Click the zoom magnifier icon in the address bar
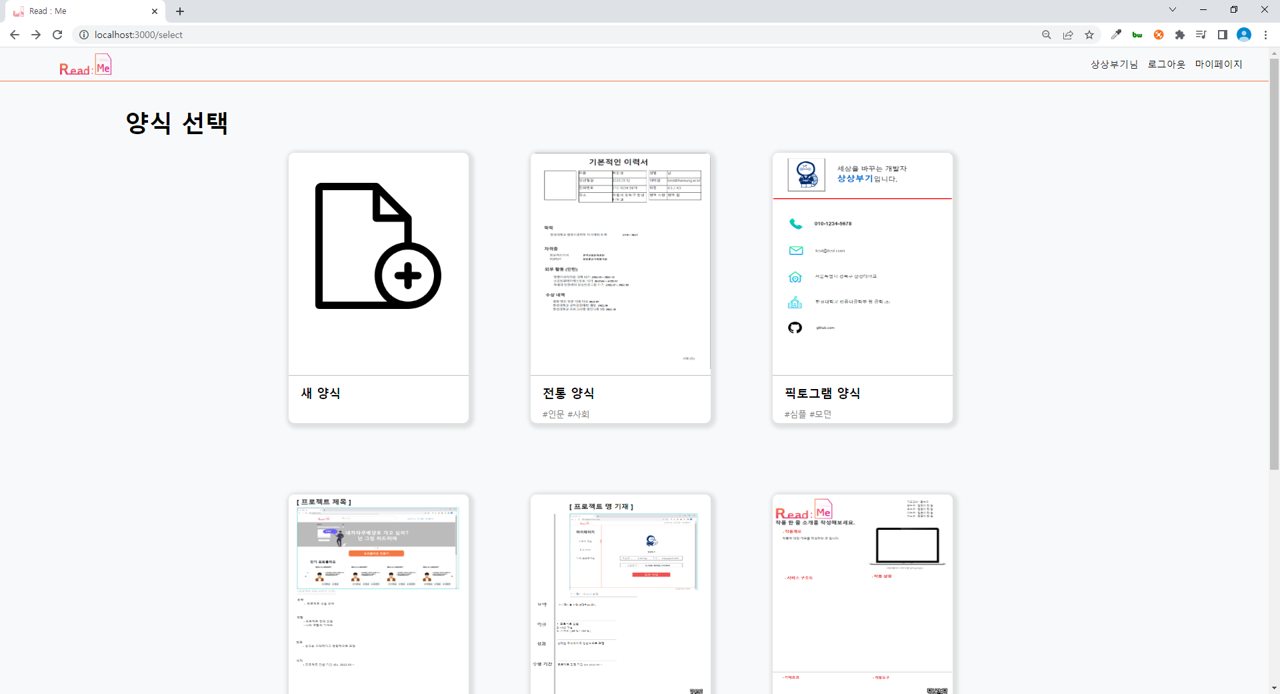The width and height of the screenshot is (1280, 694). pyautogui.click(x=1046, y=35)
